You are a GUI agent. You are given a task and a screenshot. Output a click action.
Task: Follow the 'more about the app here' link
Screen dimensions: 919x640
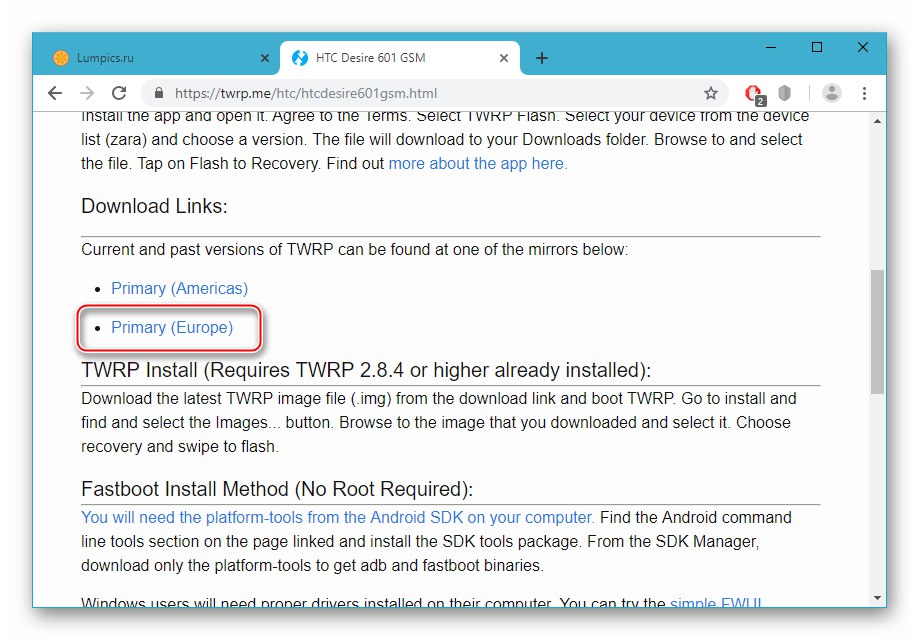tap(478, 164)
